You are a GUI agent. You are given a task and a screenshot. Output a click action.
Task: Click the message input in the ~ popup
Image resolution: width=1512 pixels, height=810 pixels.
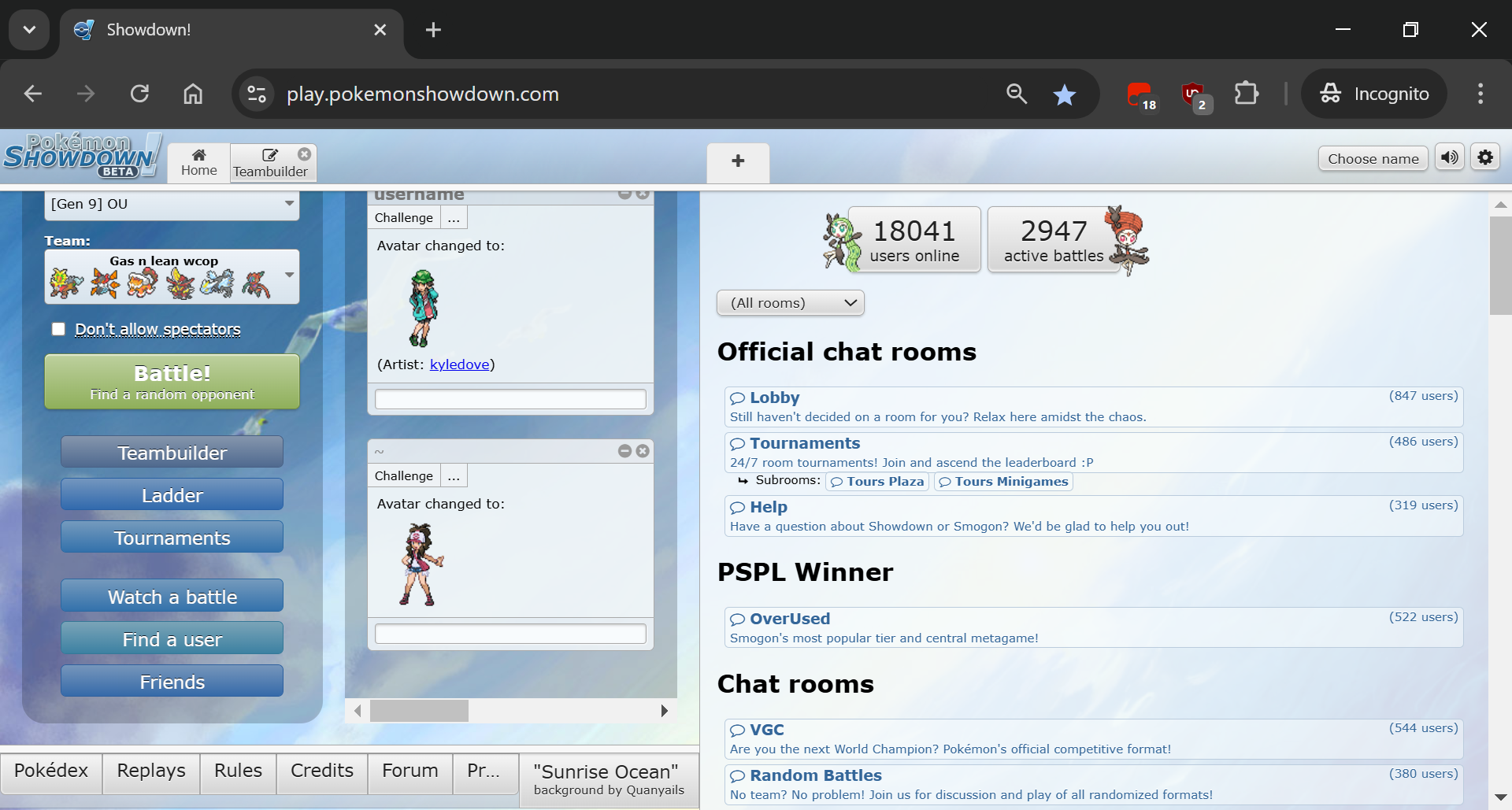point(510,634)
